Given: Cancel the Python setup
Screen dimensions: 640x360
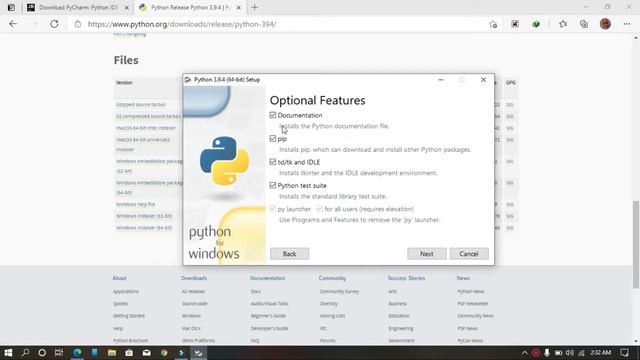Looking at the screenshot, I should [469, 254].
